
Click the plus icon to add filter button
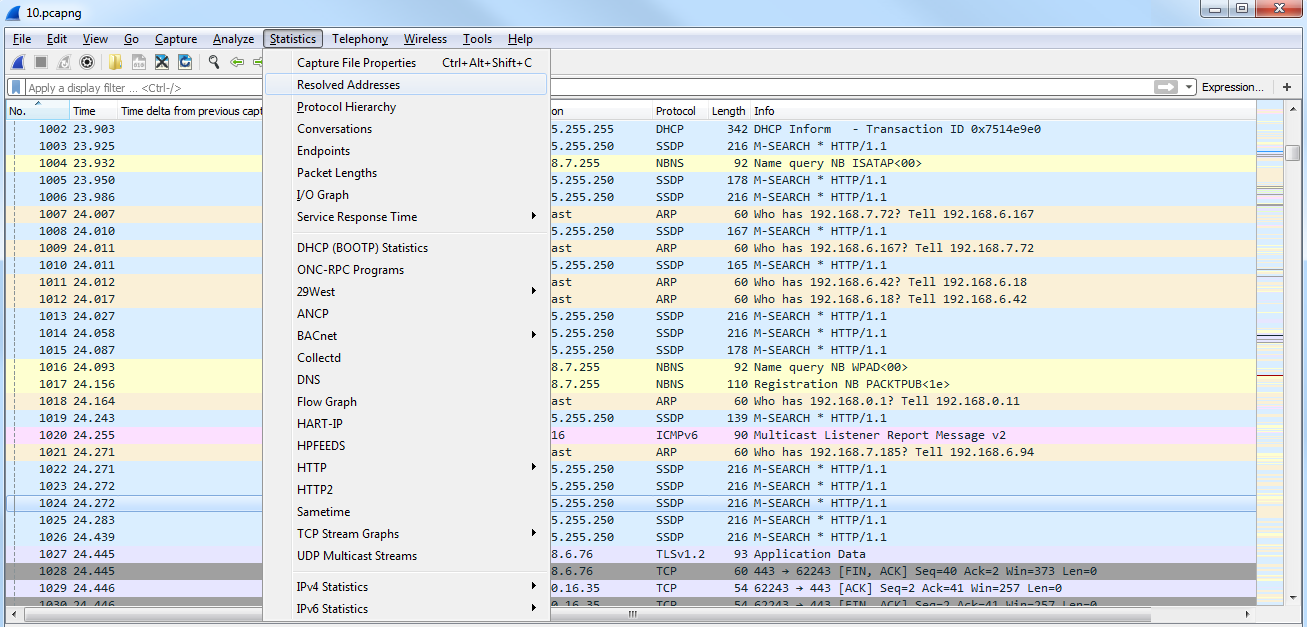(x=1286, y=88)
